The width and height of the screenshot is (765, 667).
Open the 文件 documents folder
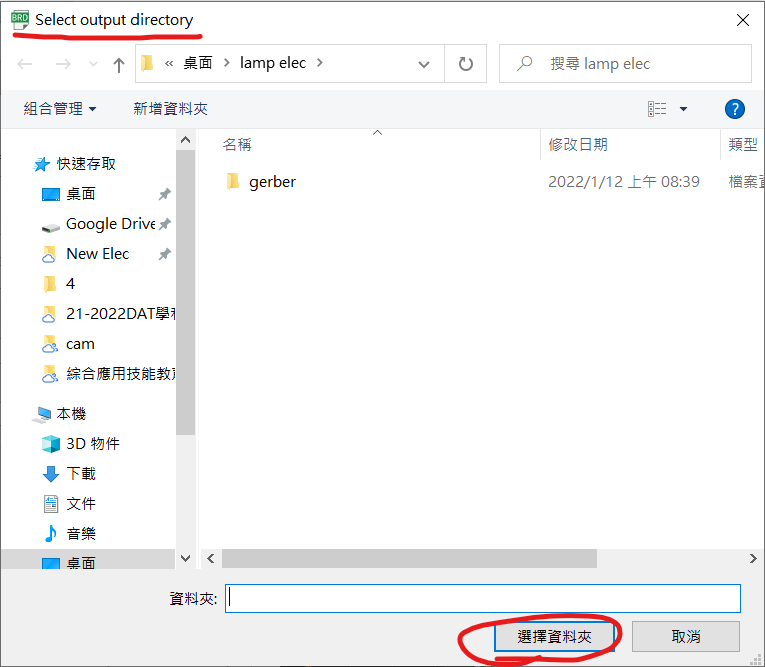[80, 504]
